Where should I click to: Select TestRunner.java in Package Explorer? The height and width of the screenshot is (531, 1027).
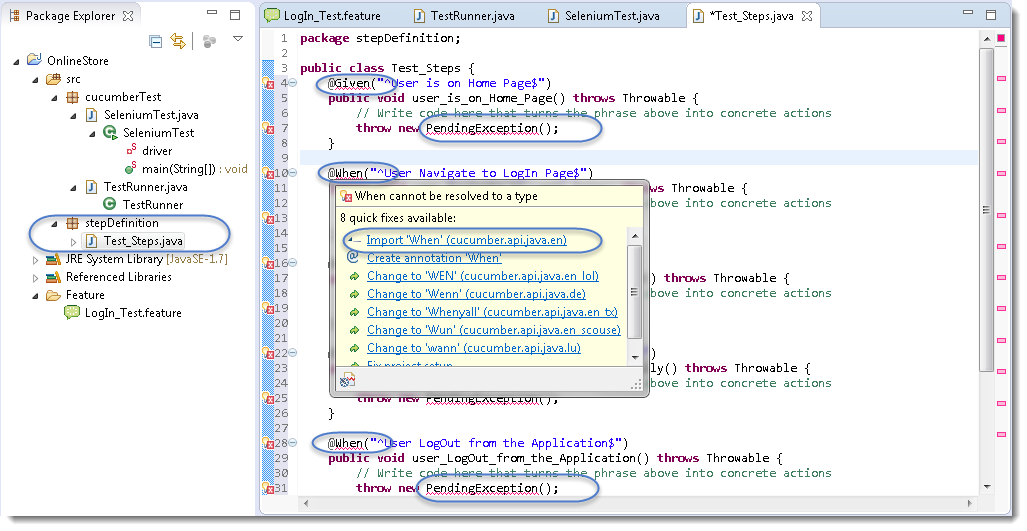tap(145, 187)
